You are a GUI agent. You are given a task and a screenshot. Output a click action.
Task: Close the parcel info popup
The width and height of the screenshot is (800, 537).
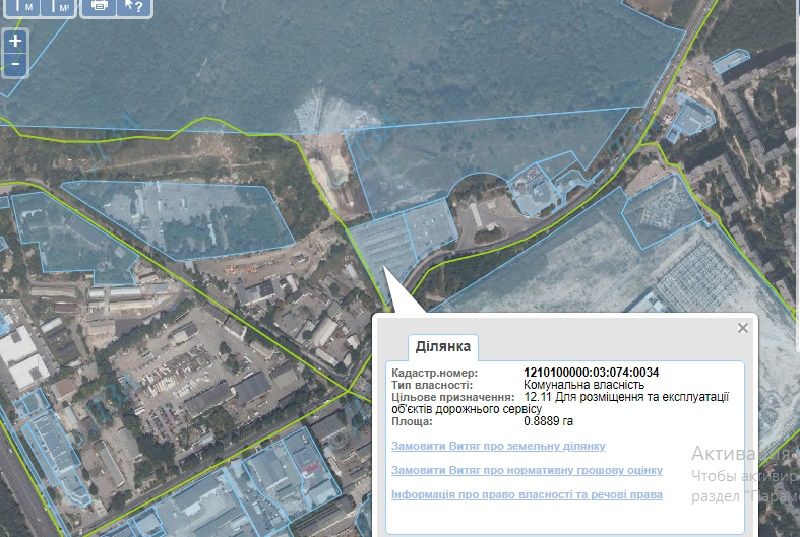(x=743, y=328)
